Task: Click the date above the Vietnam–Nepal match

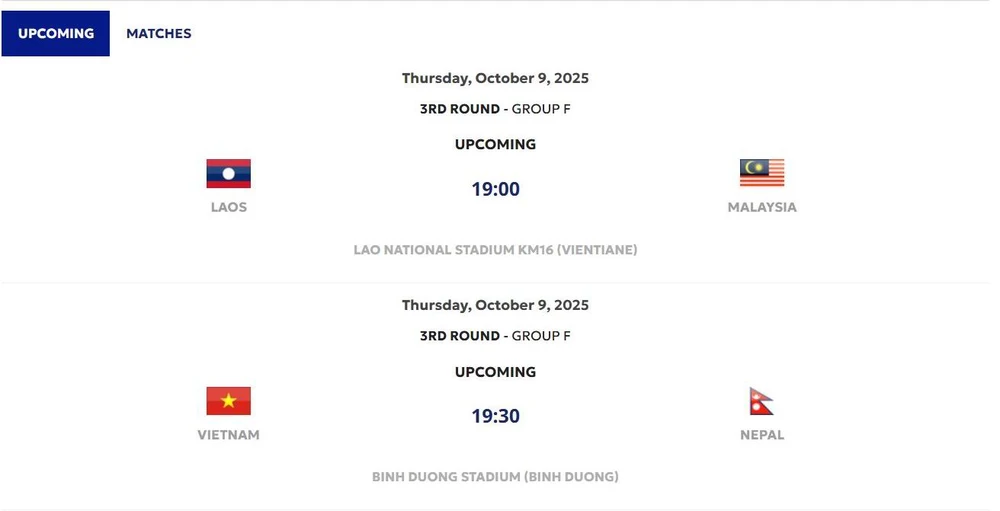Action: tap(495, 305)
